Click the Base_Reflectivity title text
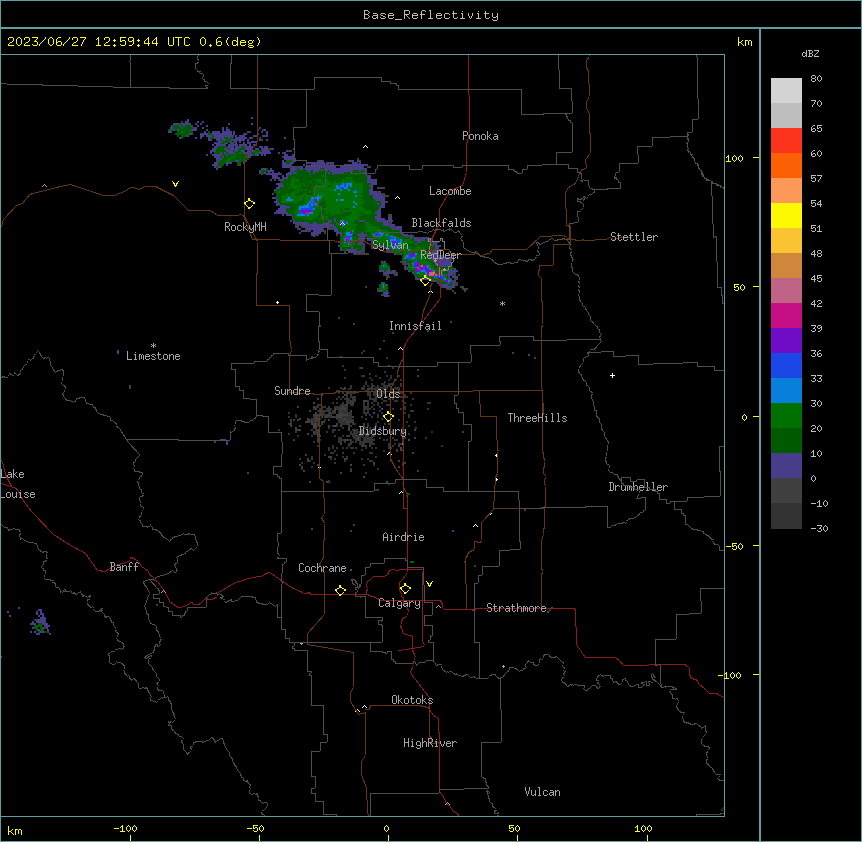The image size is (862, 842). 431,15
